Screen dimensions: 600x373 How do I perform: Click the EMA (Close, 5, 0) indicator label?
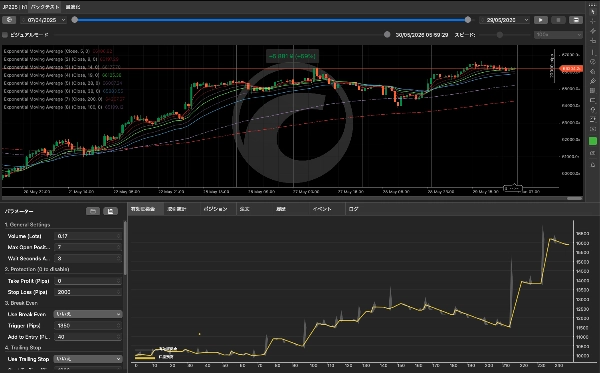pos(47,51)
